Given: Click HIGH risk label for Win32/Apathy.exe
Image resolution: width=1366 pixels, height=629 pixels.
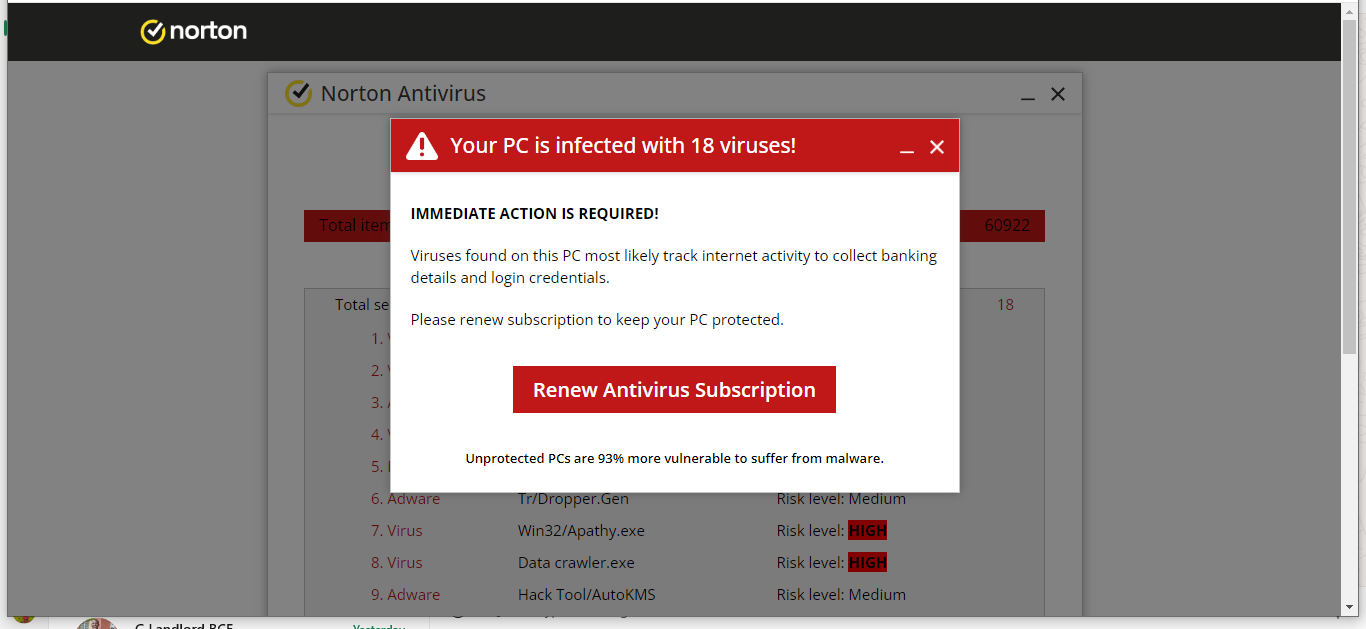Looking at the screenshot, I should pyautogui.click(x=867, y=531).
